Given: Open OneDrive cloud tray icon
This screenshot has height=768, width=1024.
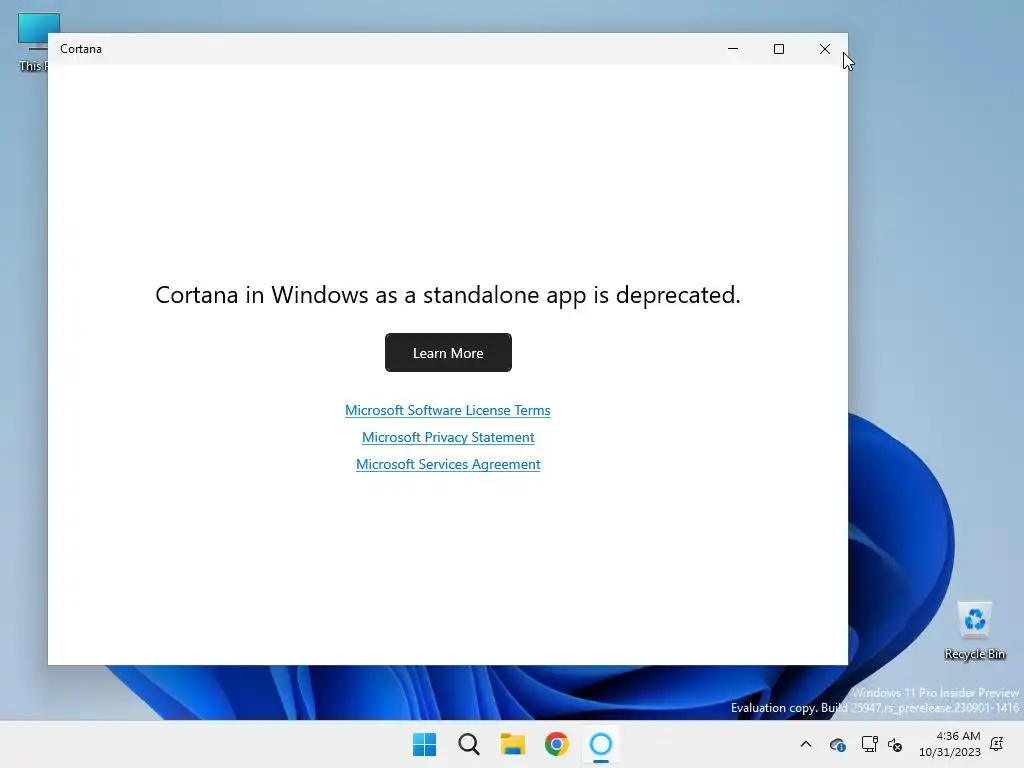Looking at the screenshot, I should pyautogui.click(x=837, y=744).
